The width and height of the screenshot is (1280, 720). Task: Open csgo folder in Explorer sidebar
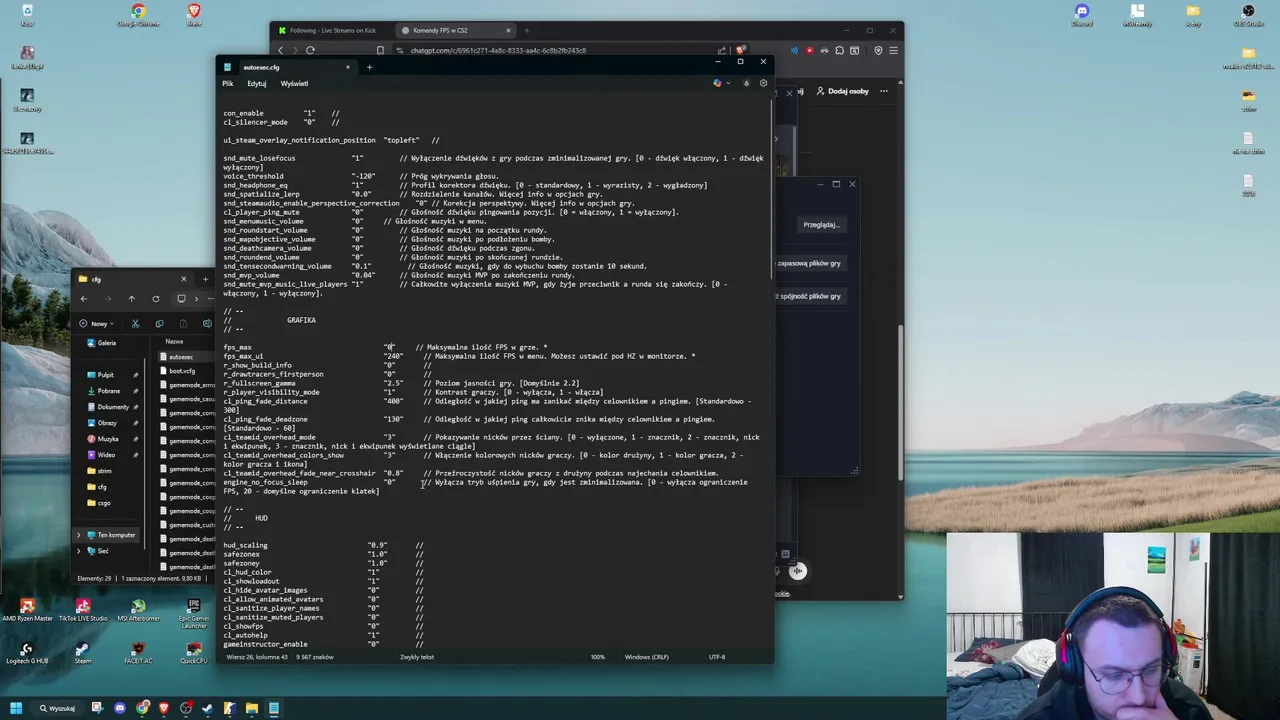pyautogui.click(x=98, y=503)
